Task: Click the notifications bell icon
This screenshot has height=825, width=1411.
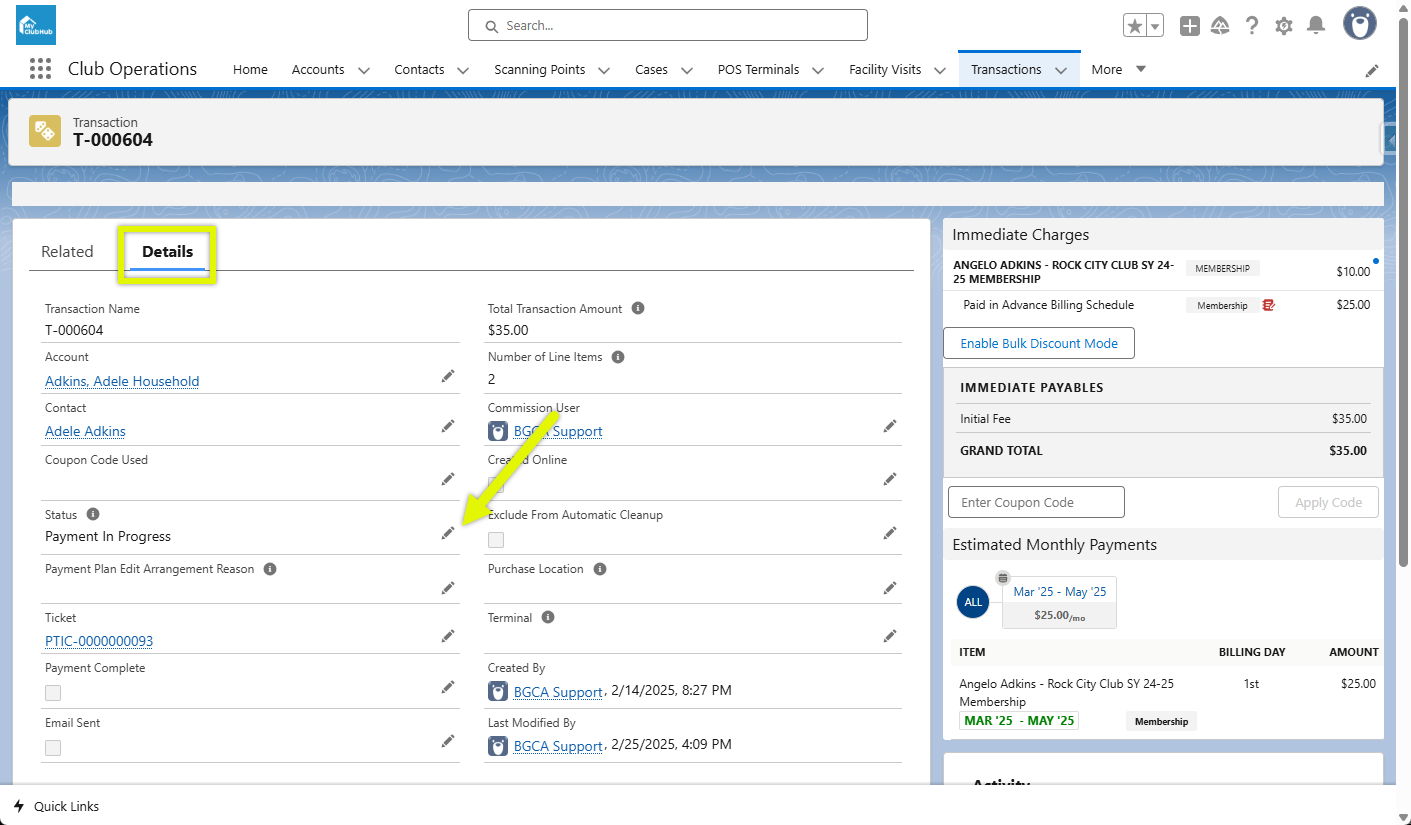Action: (x=1316, y=26)
